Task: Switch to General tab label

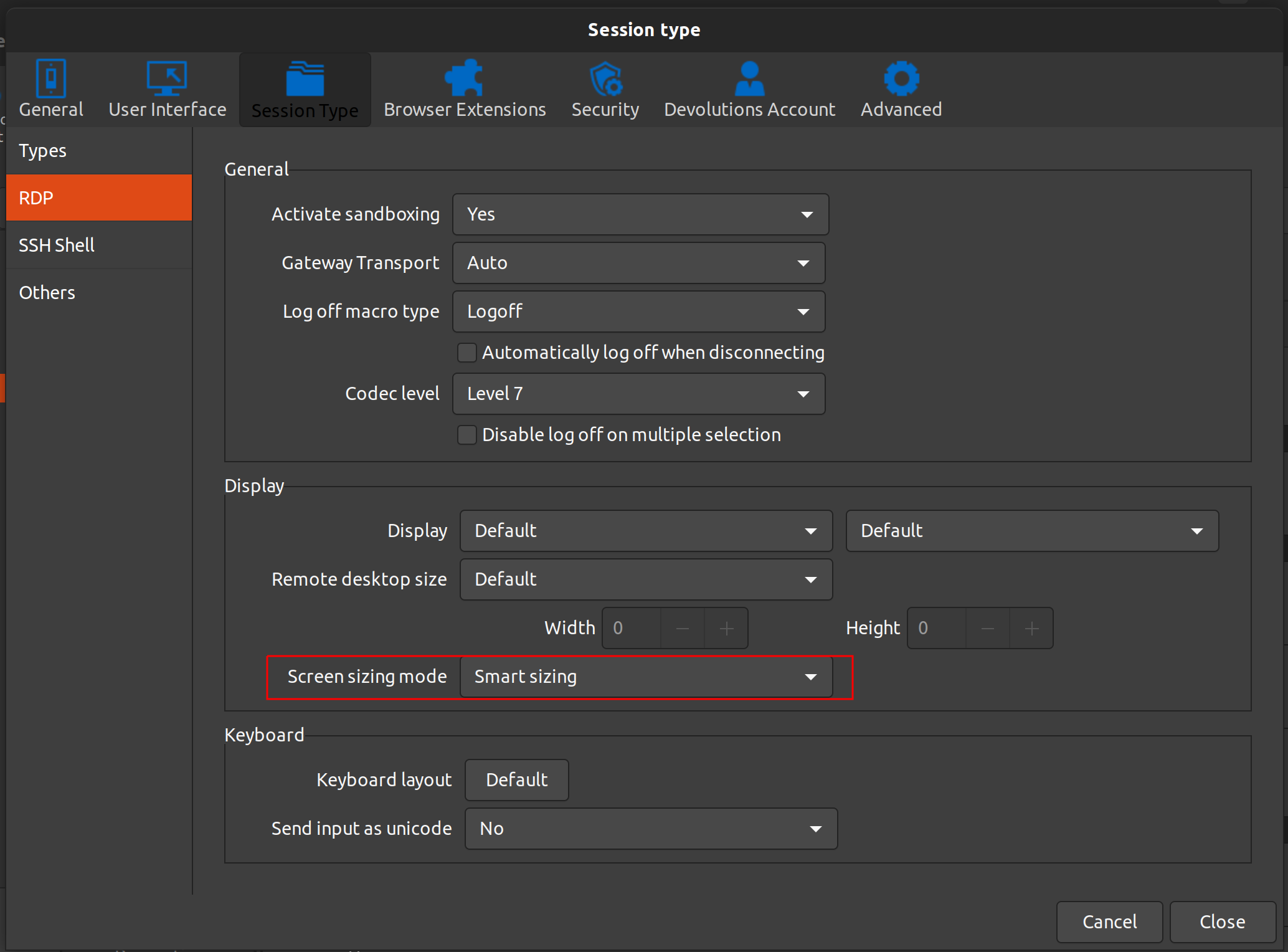Action: (x=51, y=110)
